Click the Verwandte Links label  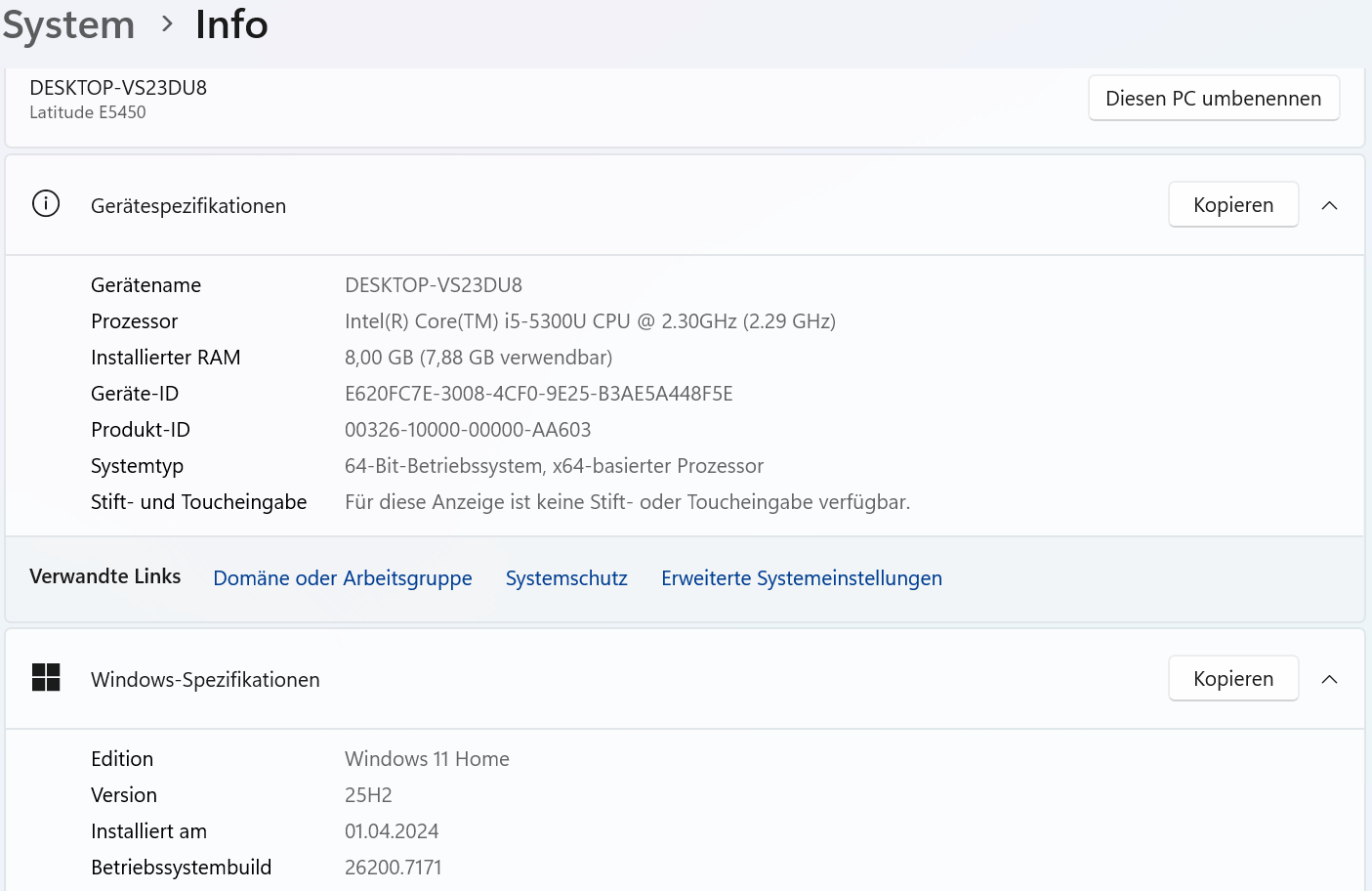[x=105, y=576]
